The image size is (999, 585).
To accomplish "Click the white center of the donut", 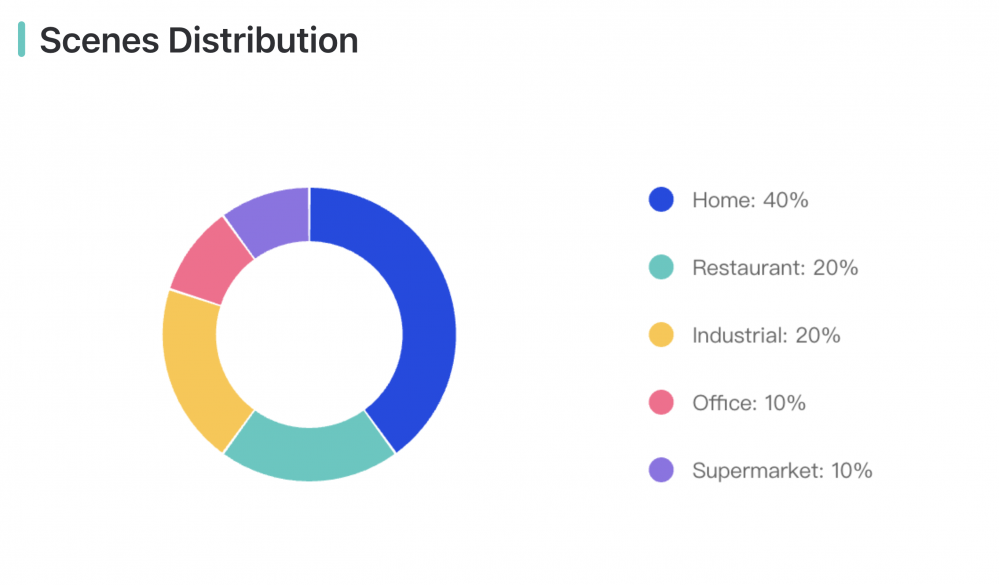I will pyautogui.click(x=310, y=335).
